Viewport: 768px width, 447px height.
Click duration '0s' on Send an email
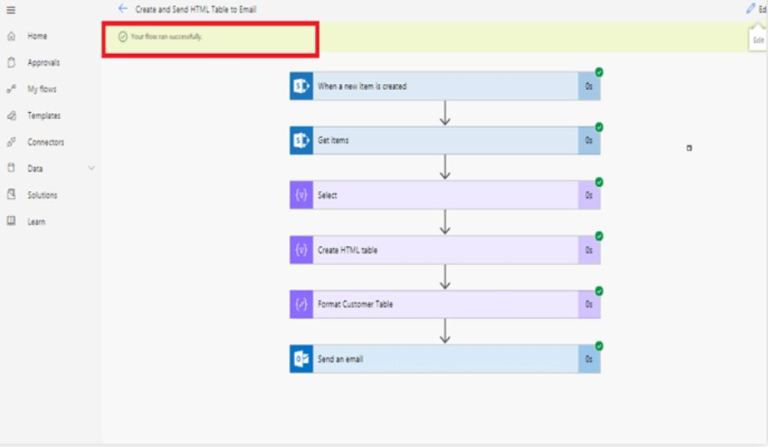(589, 359)
